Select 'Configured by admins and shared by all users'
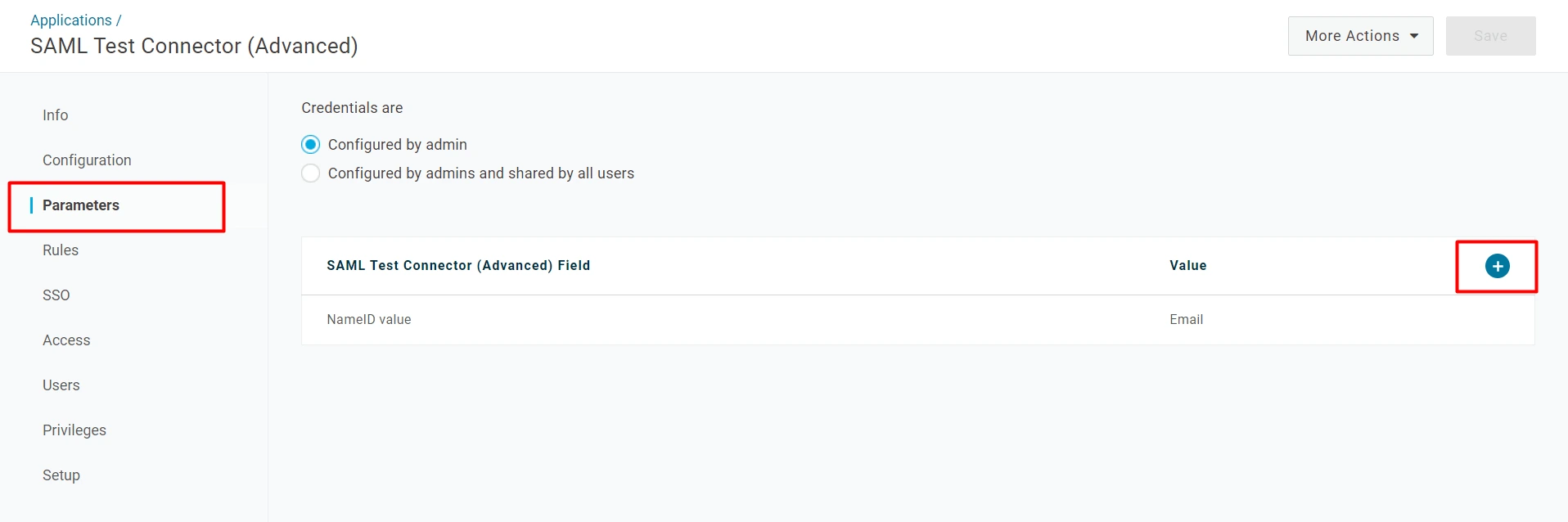Screen dimensions: 1568x522 click(311, 173)
